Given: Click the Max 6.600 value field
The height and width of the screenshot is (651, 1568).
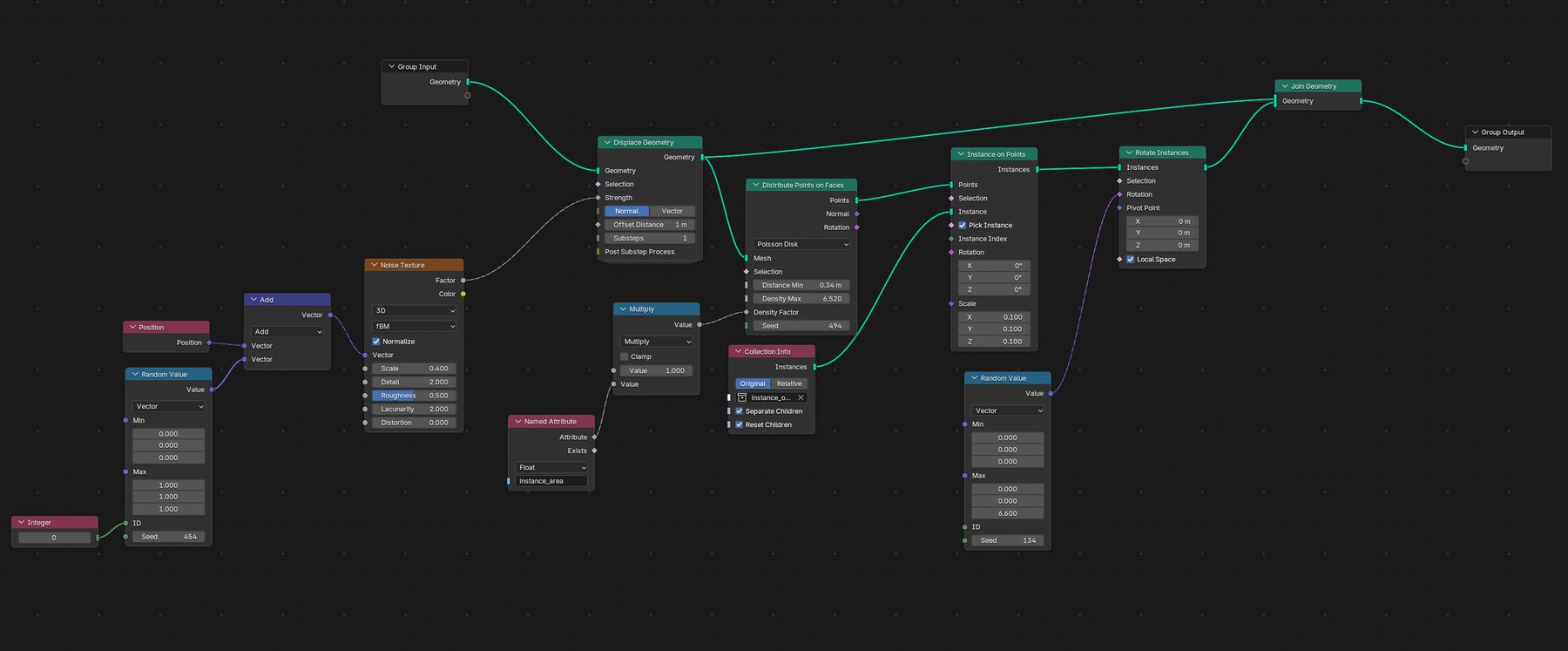Looking at the screenshot, I should click(1008, 513).
